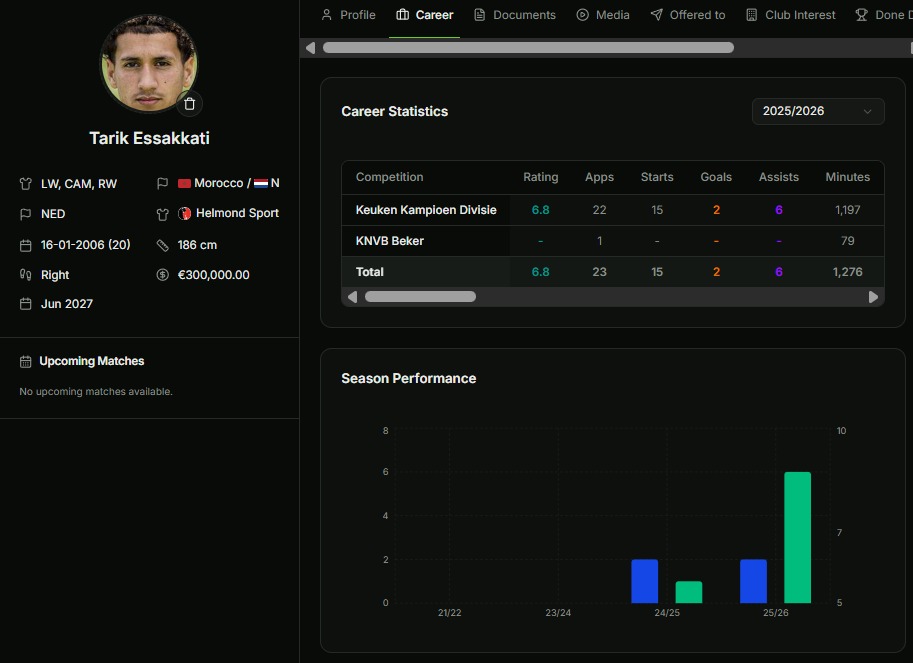Click the shirt icon beside LW, CAM, RW
913x663 pixels.
tap(26, 184)
